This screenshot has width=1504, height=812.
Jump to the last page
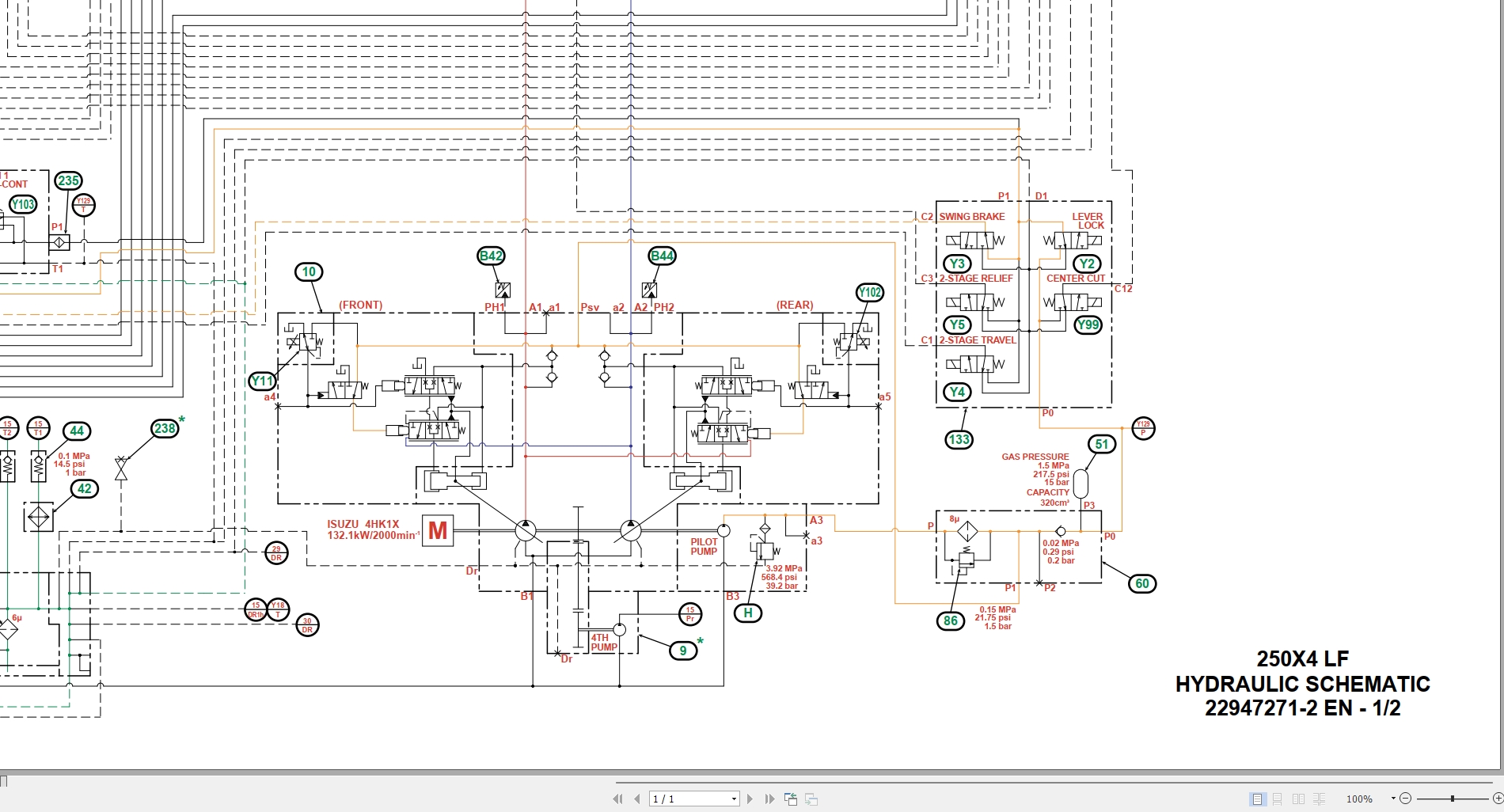769,799
